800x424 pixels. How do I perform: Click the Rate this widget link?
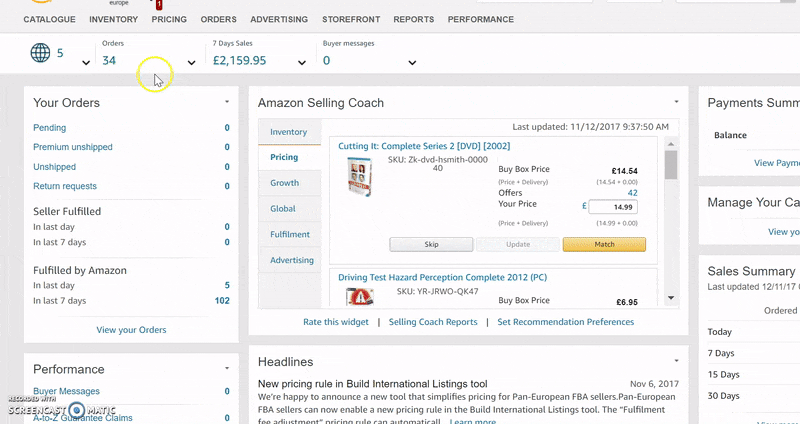pos(336,322)
